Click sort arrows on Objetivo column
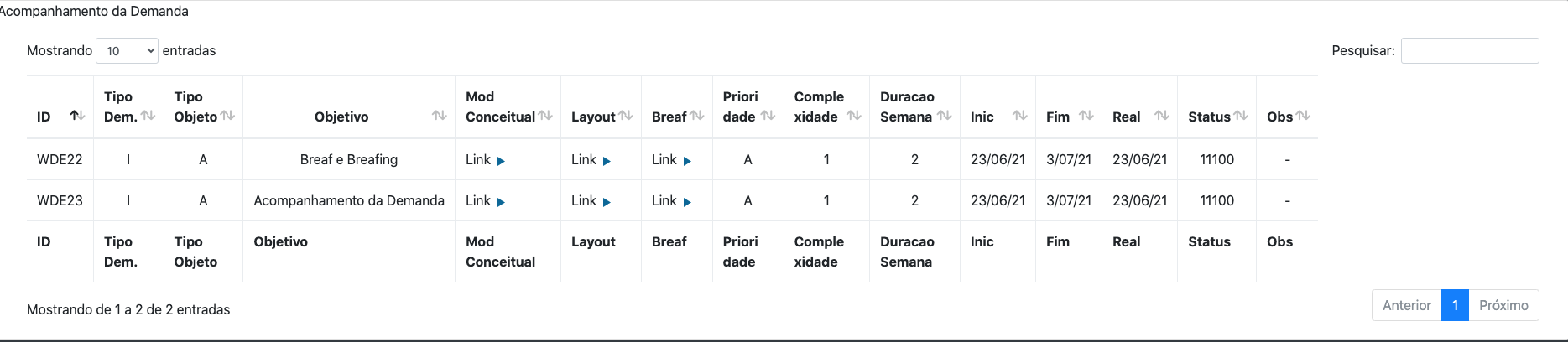 tap(439, 116)
